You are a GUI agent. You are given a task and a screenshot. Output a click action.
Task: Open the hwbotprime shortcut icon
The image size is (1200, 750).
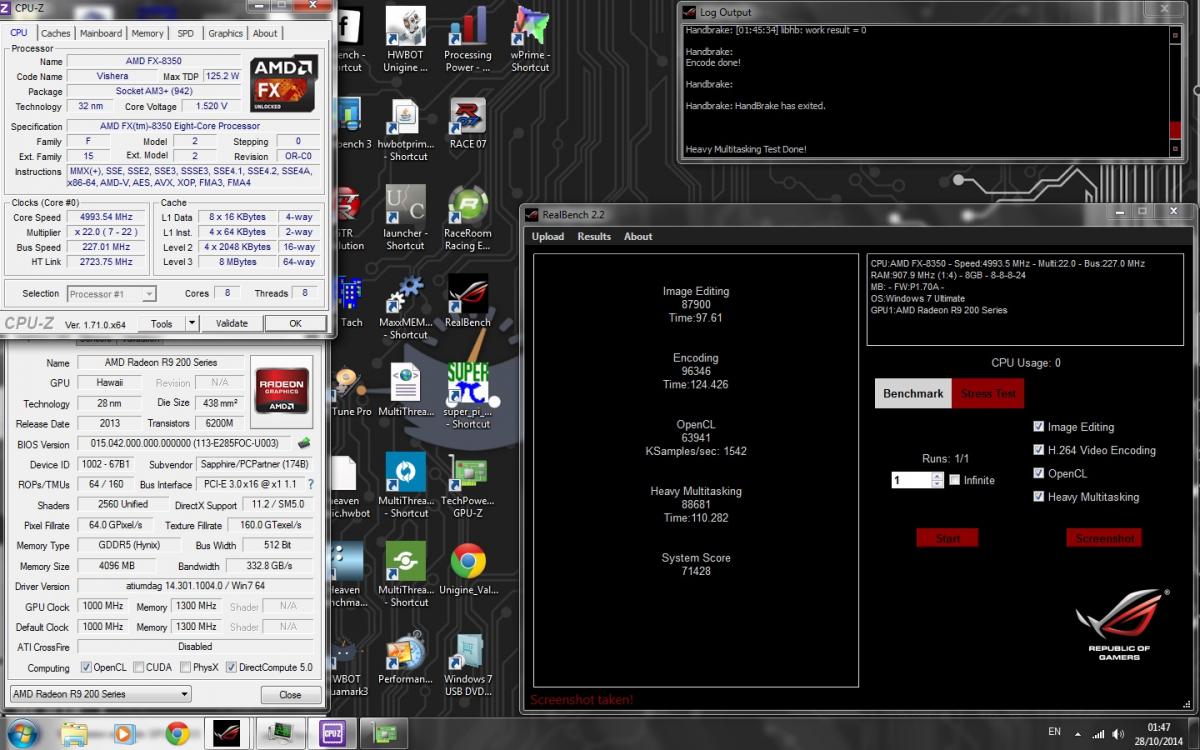pyautogui.click(x=405, y=131)
